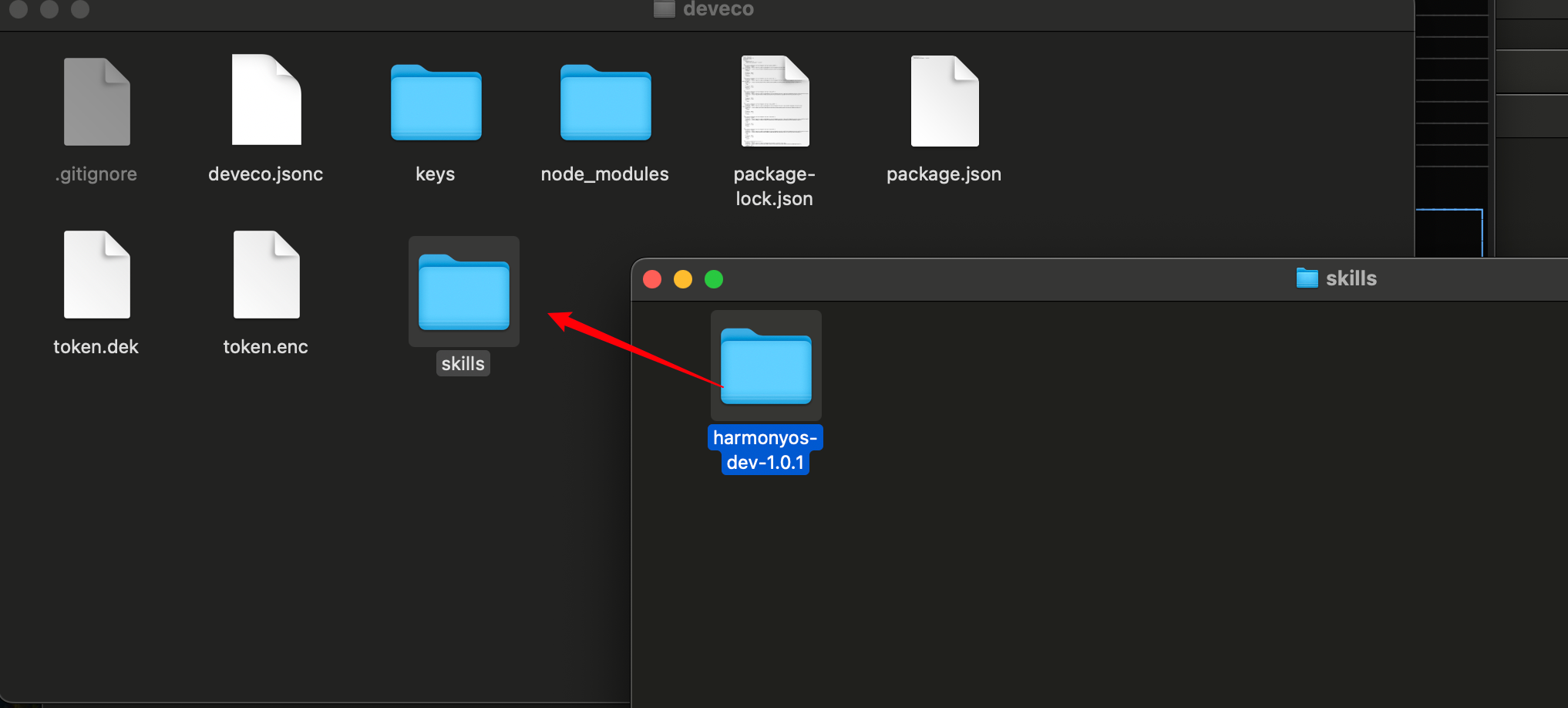This screenshot has width=1568, height=708.
Task: Select the deveco.jsonc file icon
Action: pos(267,99)
